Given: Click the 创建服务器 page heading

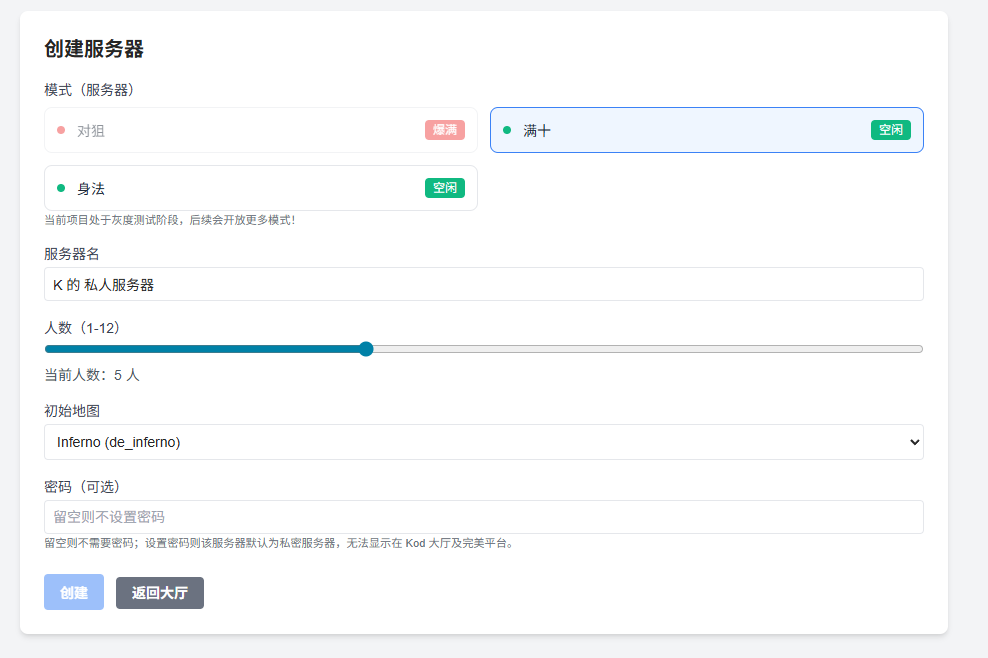Looking at the screenshot, I should coord(94,49).
